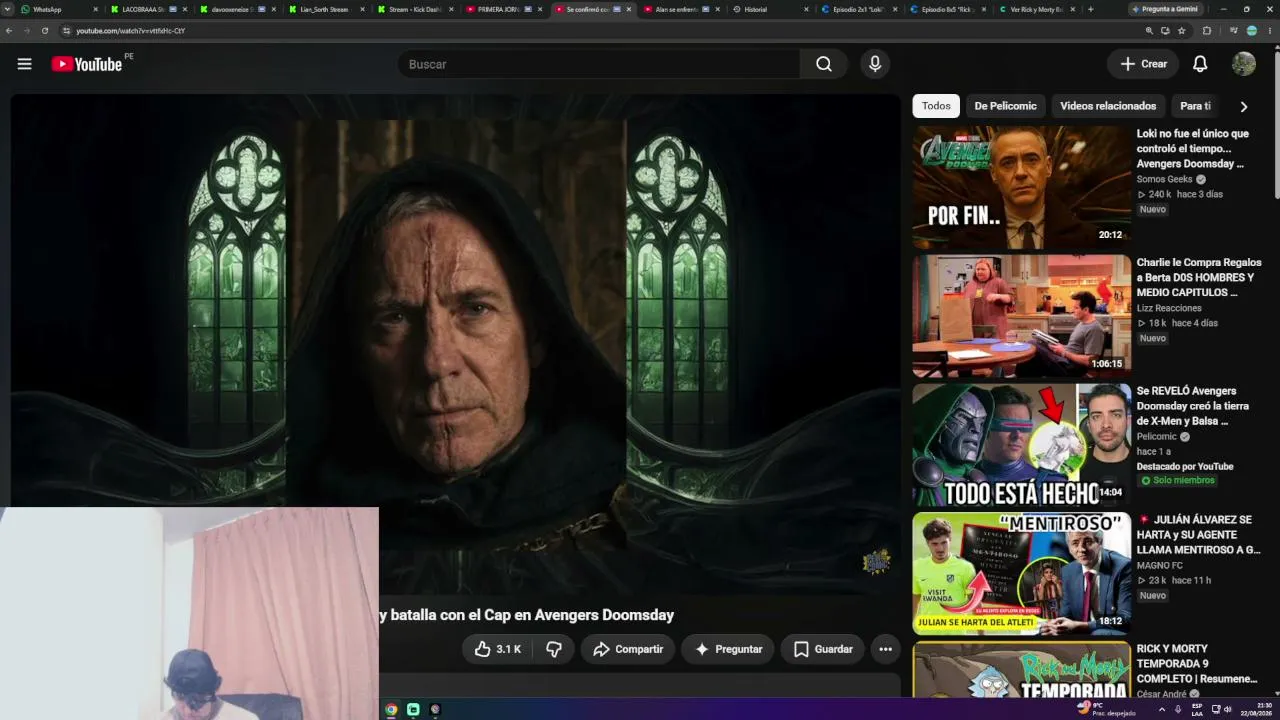1280x720 pixels.
Task: Open the account avatar menu
Action: click(1244, 64)
